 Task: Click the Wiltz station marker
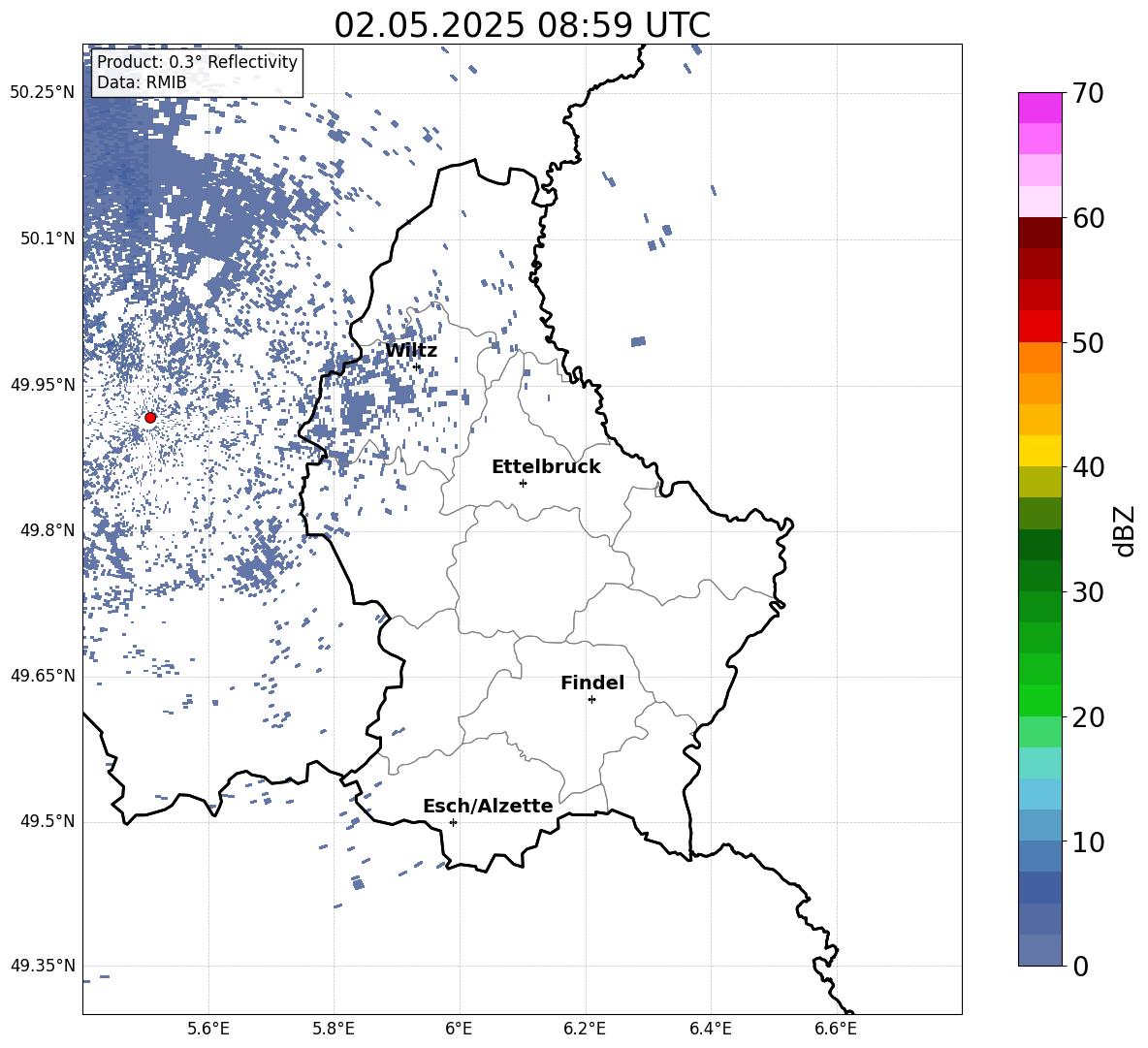pos(417,366)
